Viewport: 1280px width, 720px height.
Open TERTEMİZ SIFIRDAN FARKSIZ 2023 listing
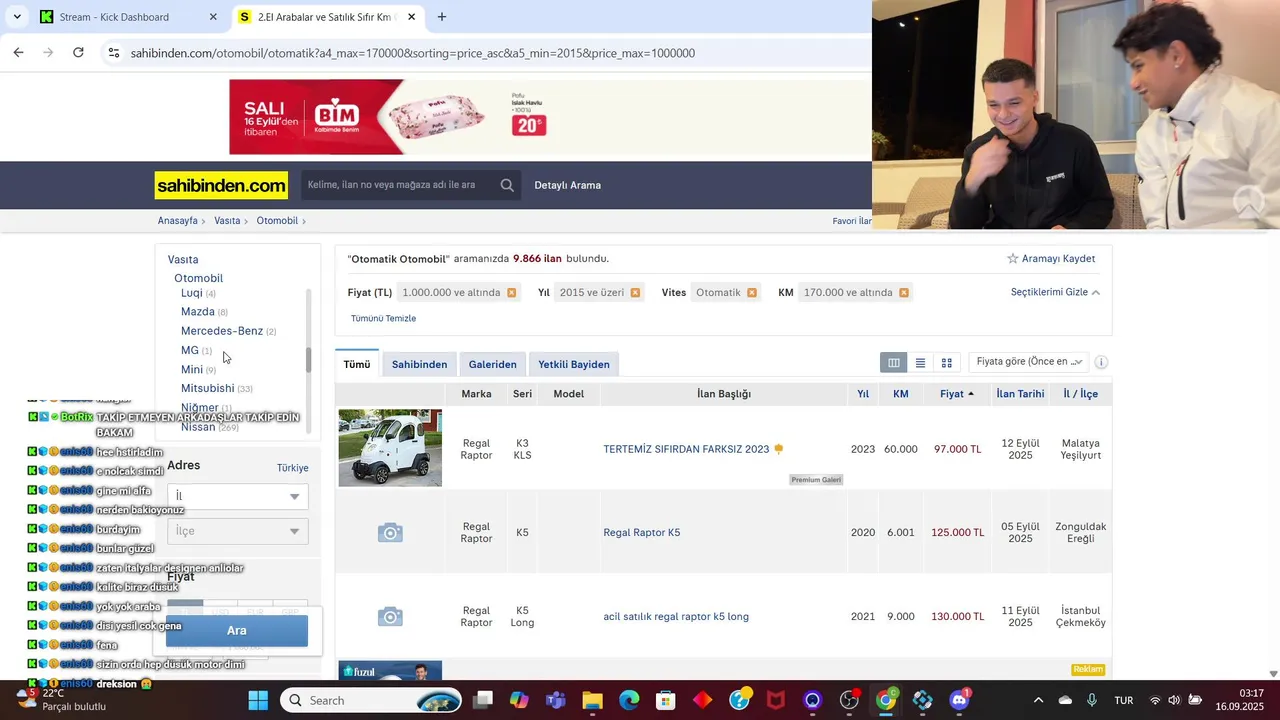click(686, 449)
